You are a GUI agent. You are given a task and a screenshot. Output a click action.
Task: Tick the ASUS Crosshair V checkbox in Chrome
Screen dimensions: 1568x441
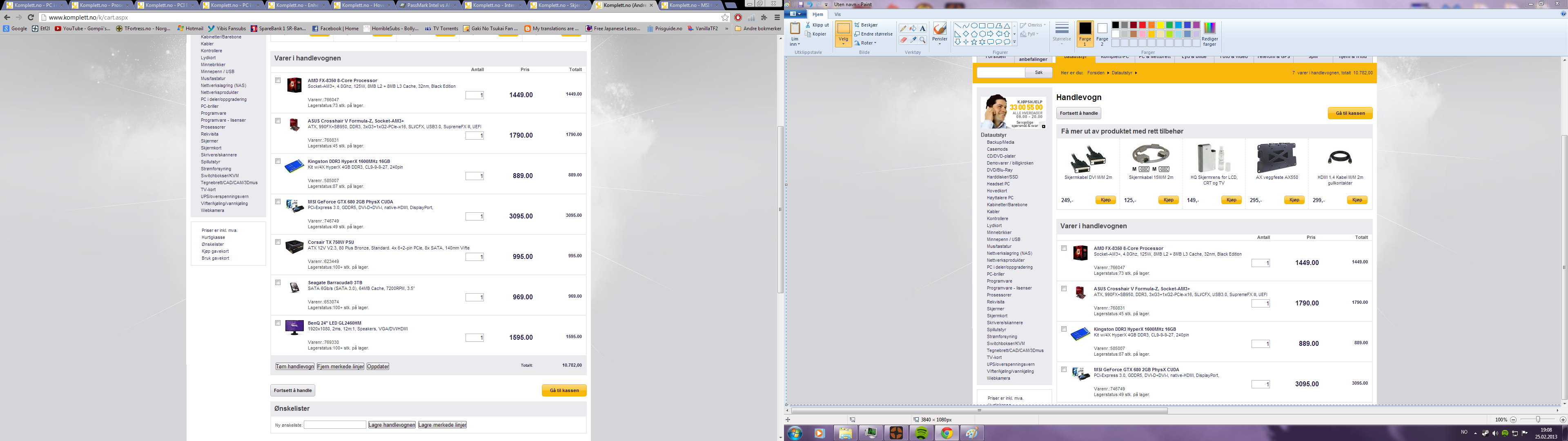(x=278, y=120)
